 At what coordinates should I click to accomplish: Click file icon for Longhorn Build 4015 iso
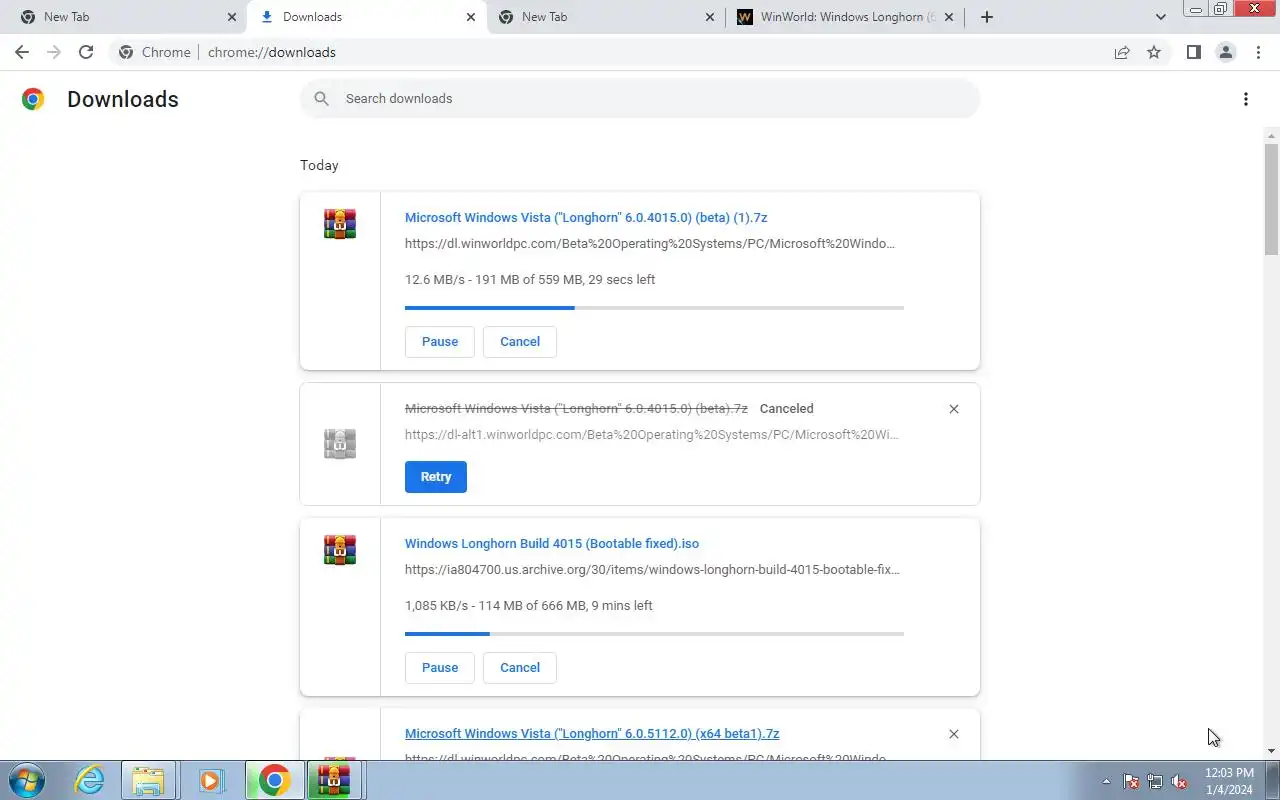pos(340,550)
